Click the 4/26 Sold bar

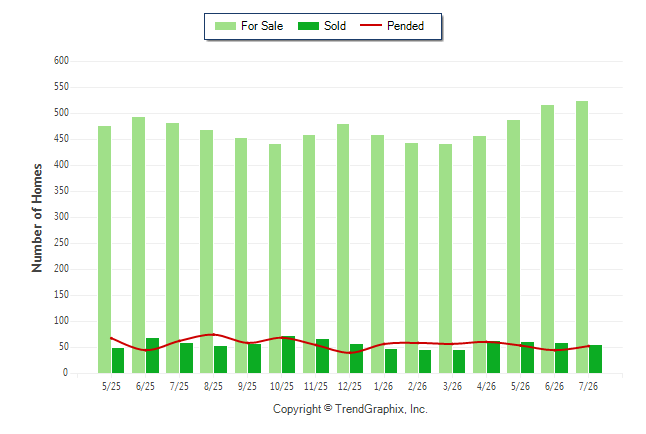[x=493, y=357]
